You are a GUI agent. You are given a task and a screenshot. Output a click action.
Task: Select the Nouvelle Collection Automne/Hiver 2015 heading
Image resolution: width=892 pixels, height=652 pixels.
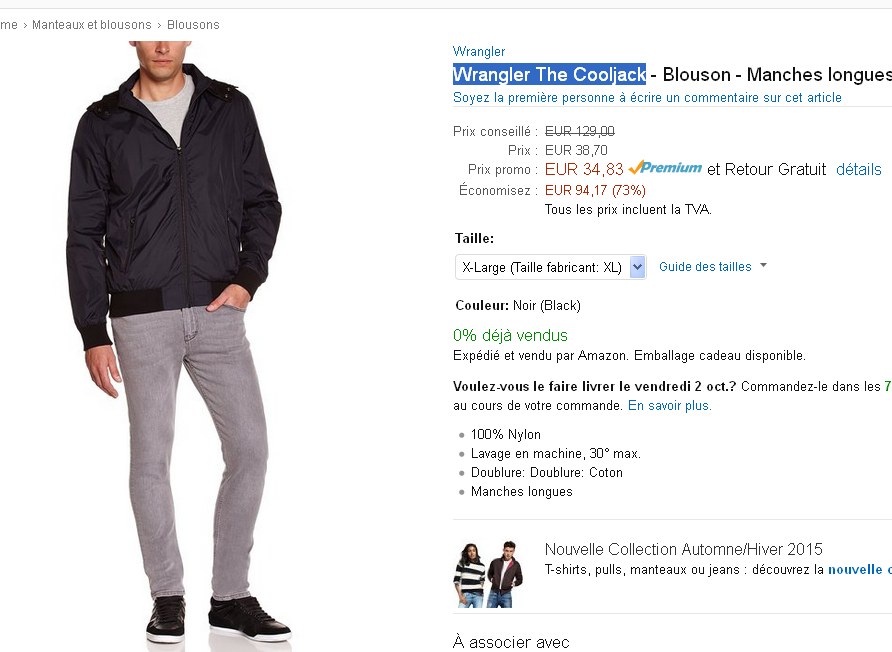coord(683,549)
